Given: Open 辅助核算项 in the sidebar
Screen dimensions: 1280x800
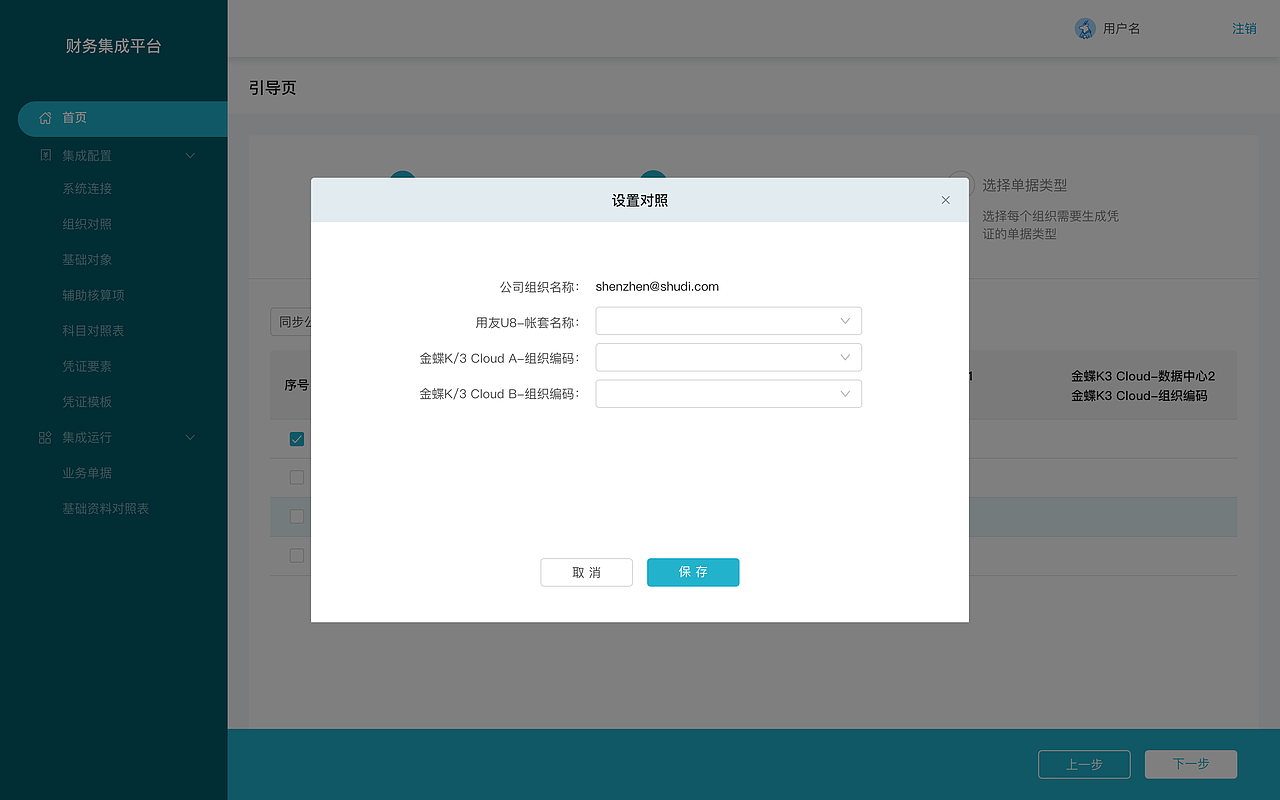Looking at the screenshot, I should pyautogui.click(x=93, y=295).
